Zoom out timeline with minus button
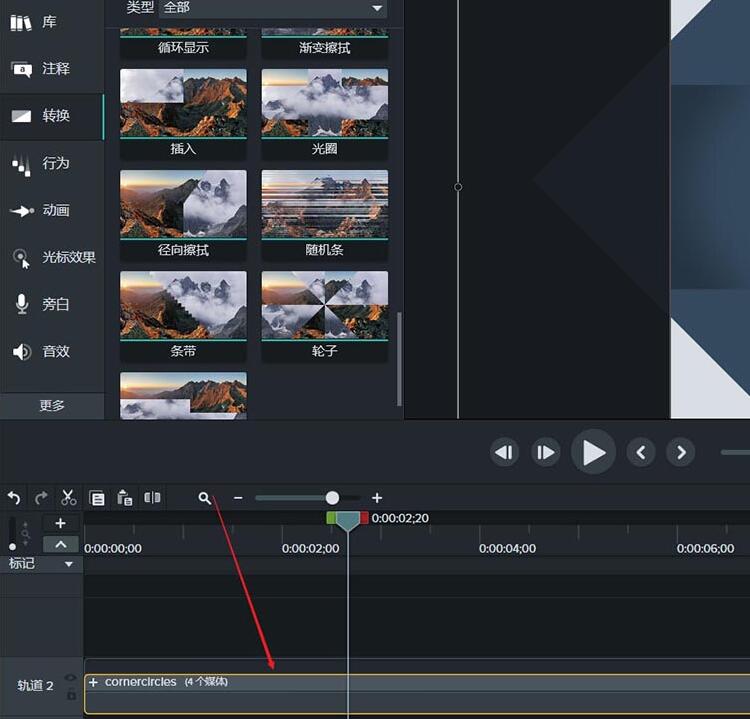The height and width of the screenshot is (719, 750). point(238,498)
